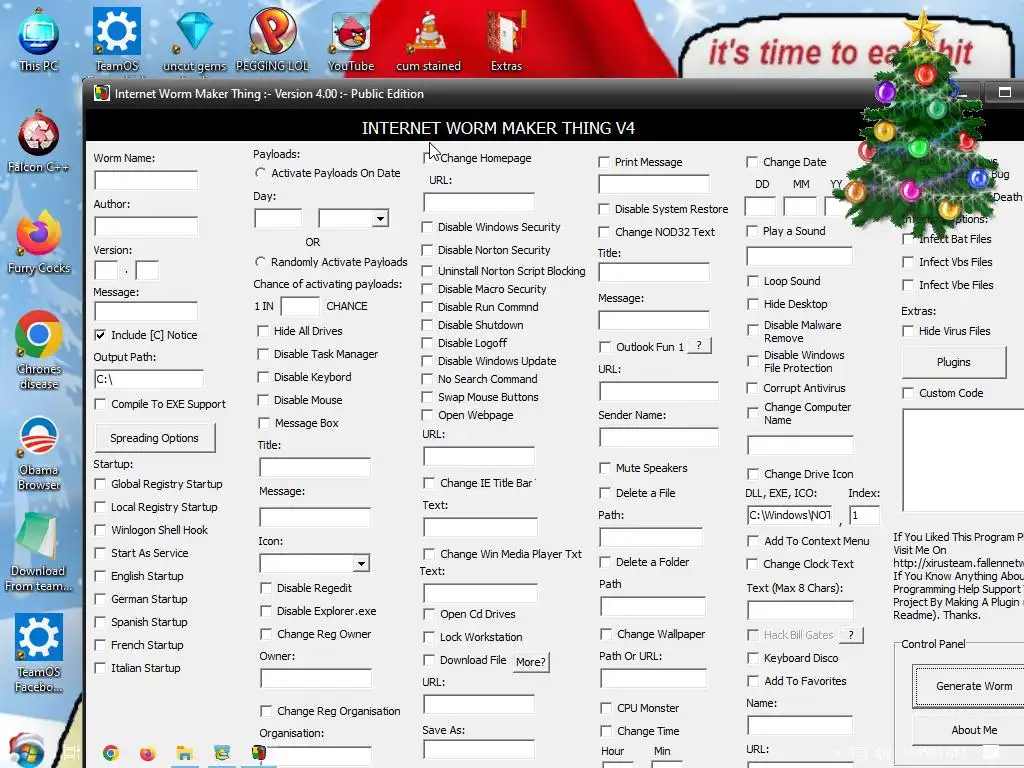Open the uncut gems desktop icon
Image resolution: width=1024 pixels, height=768 pixels.
pyautogui.click(x=195, y=39)
